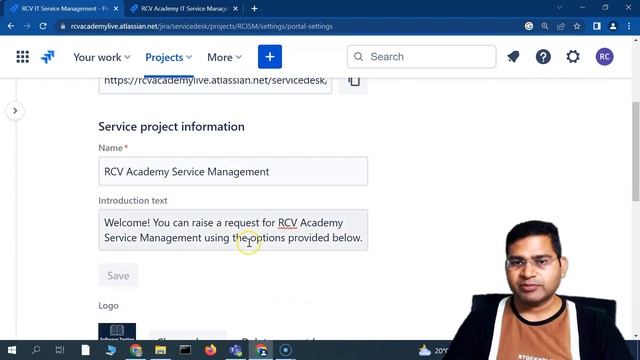Viewport: 640px width, 360px height.
Task: Open the browser zoom indicator icon
Action: point(544,26)
